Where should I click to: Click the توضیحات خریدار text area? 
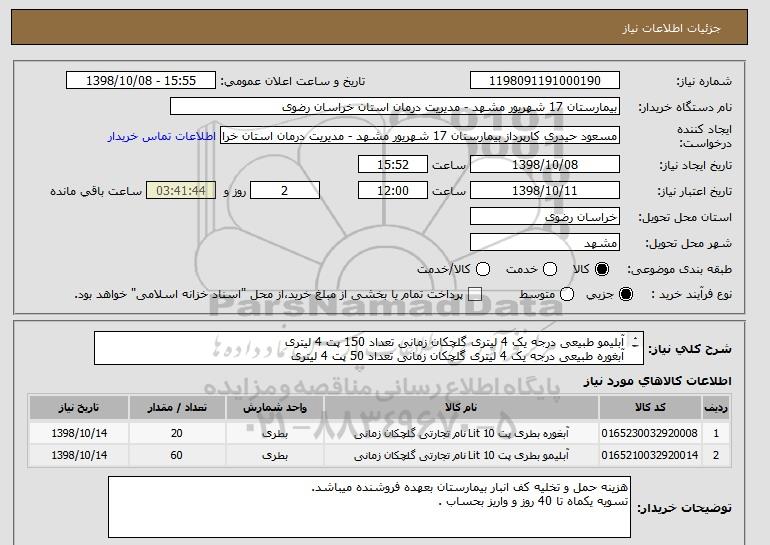369,507
